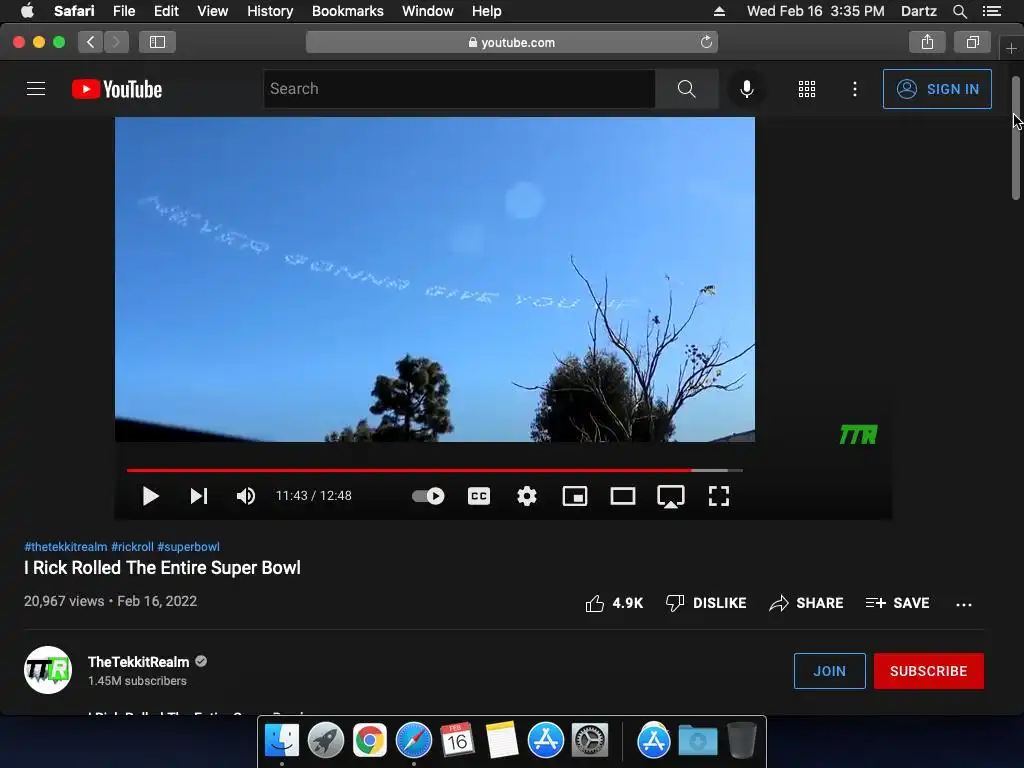Open Notes from the Dock
Image resolution: width=1024 pixels, height=768 pixels.
click(502, 740)
